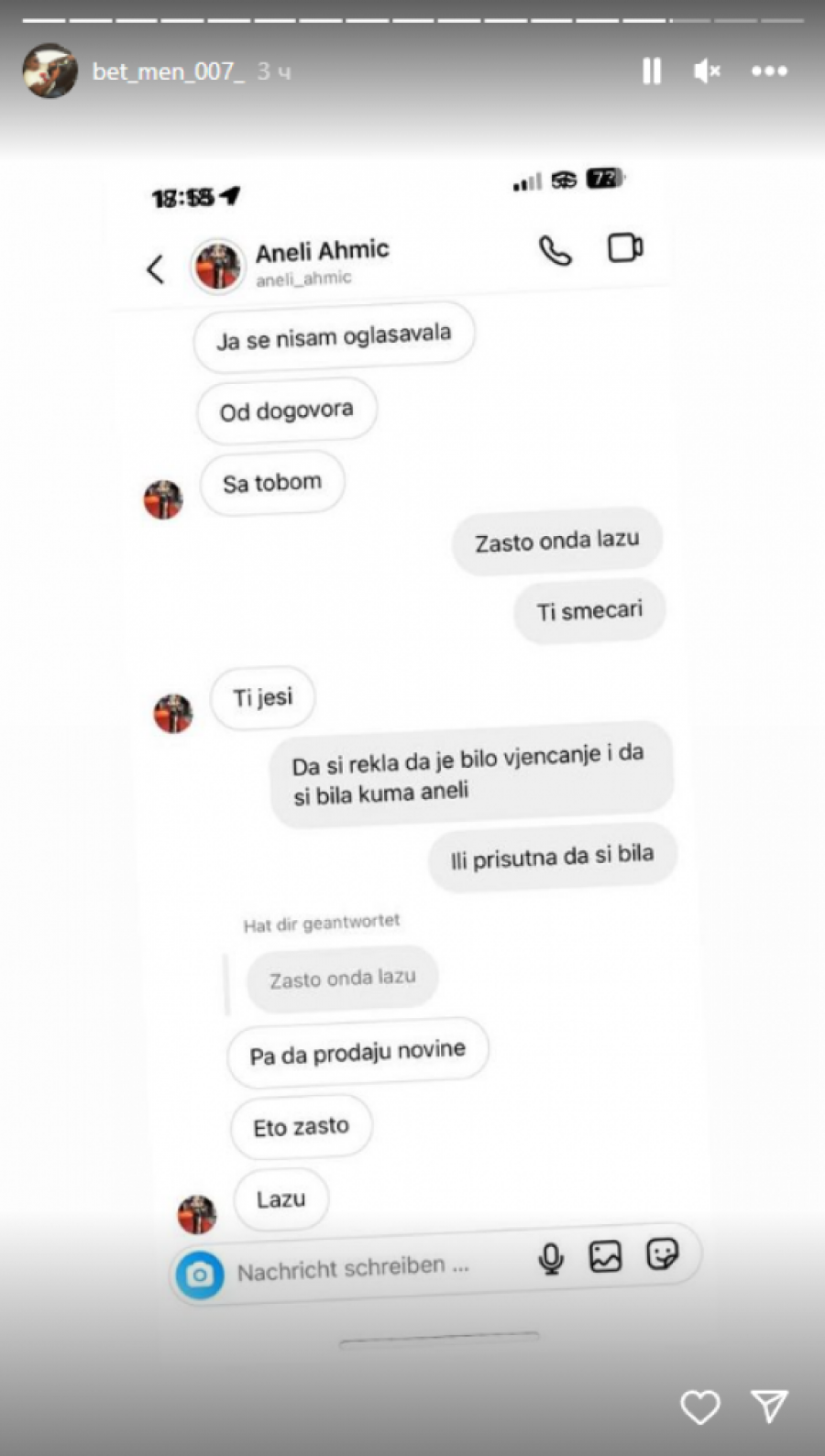This screenshot has height=1456, width=825.
Task: Like the story with heart icon
Action: click(700, 1407)
